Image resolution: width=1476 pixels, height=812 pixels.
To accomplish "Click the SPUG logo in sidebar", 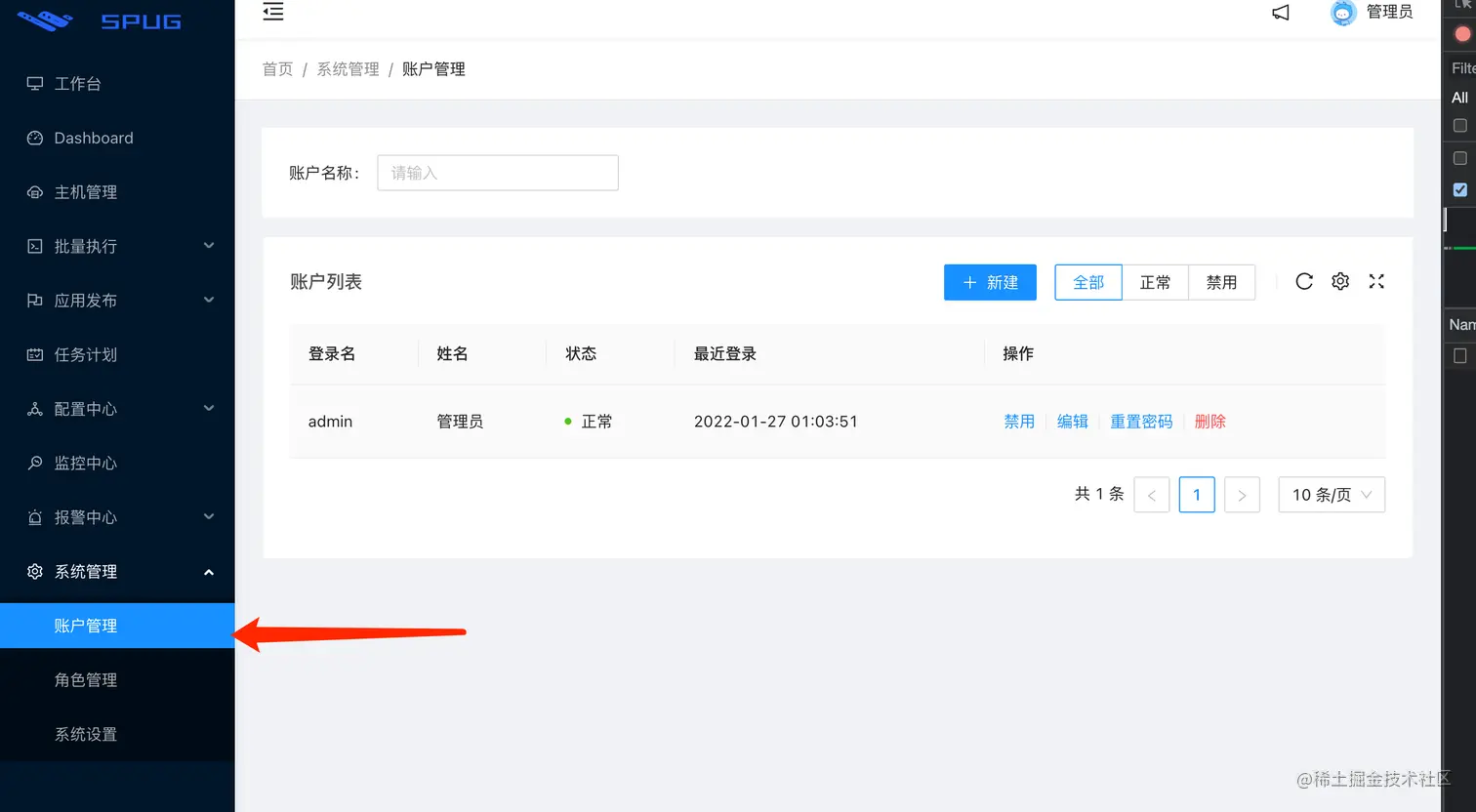I will pyautogui.click(x=100, y=20).
